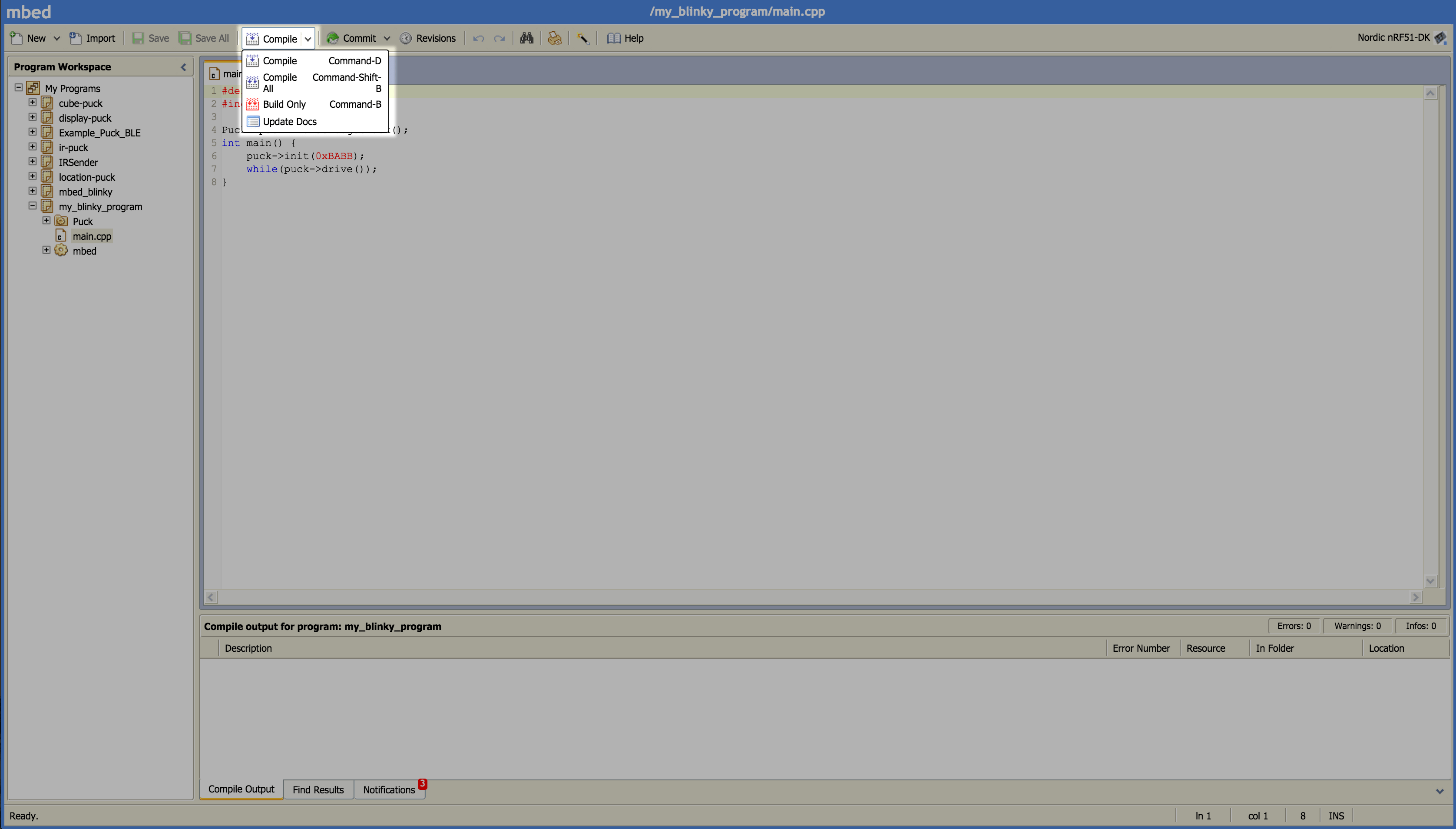The height and width of the screenshot is (829, 1456).
Task: Click the print icon in toolbar
Action: (554, 38)
